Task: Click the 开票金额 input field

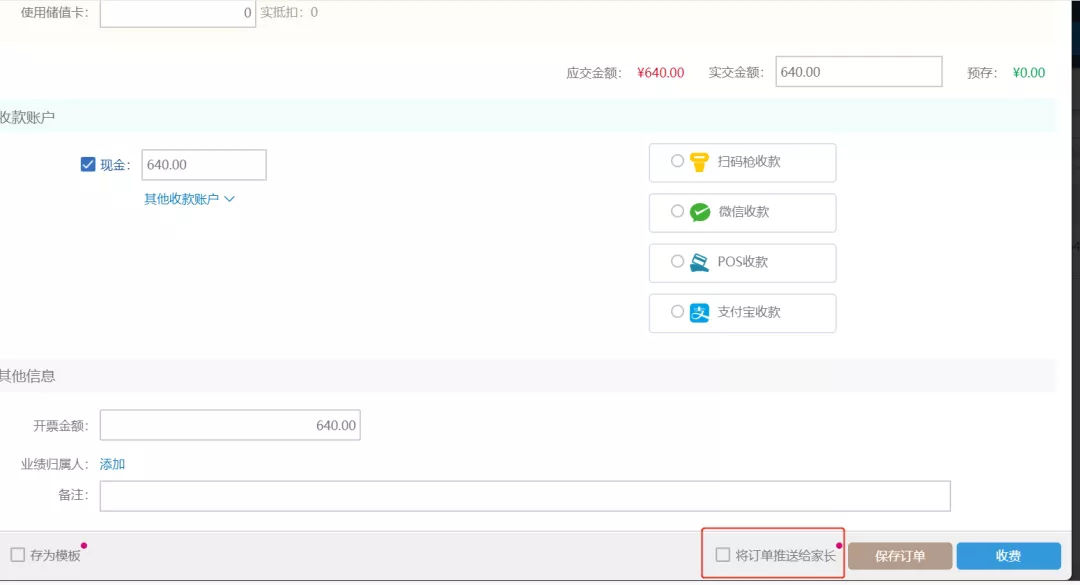Action: point(230,425)
